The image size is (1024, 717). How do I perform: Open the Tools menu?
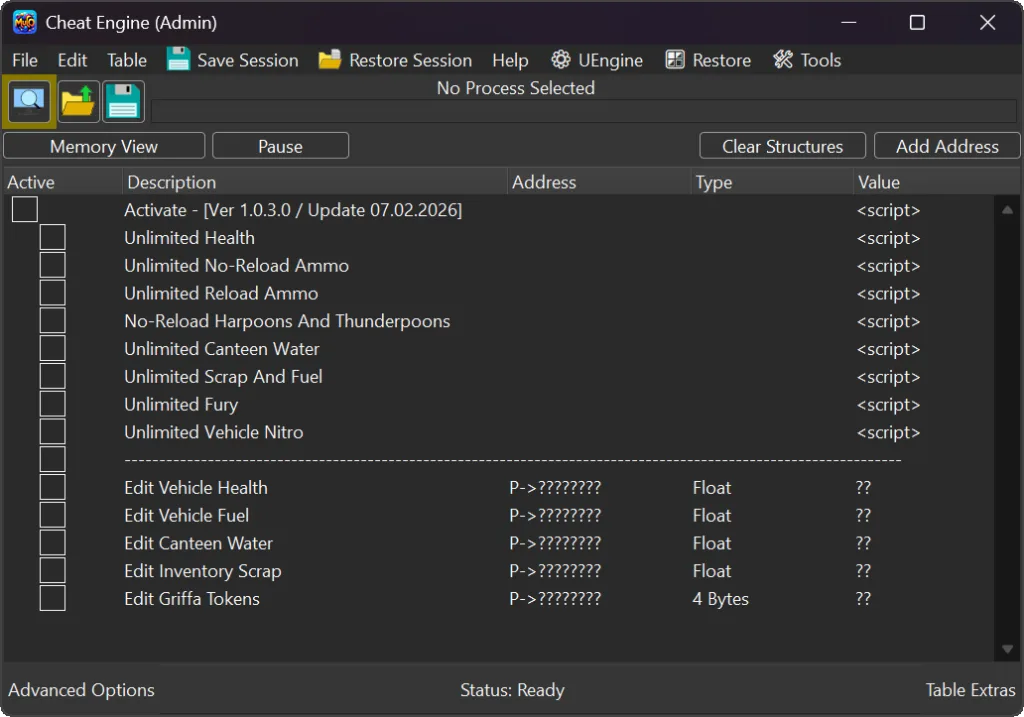820,60
